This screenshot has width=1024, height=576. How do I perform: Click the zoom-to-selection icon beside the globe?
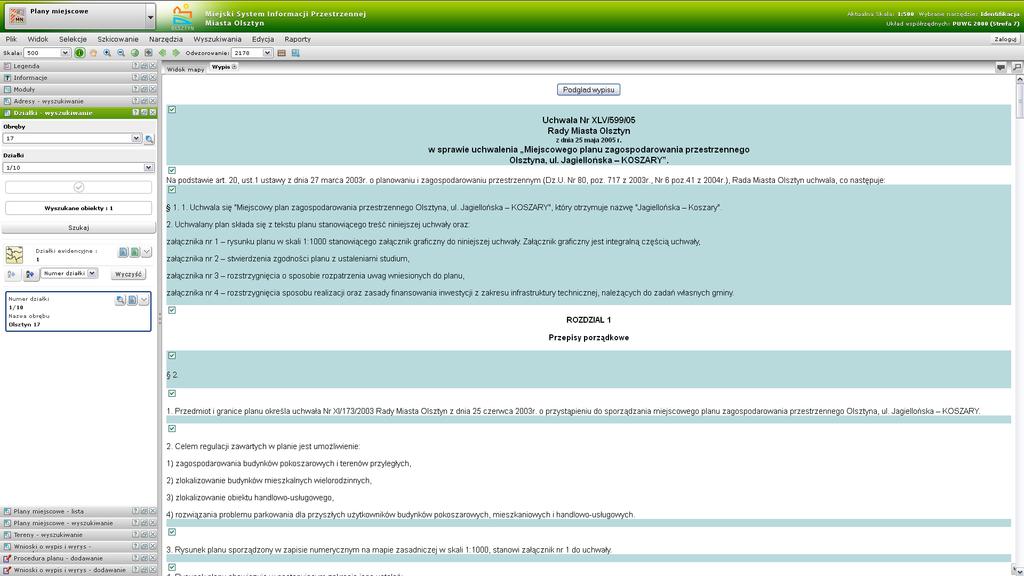tap(148, 53)
